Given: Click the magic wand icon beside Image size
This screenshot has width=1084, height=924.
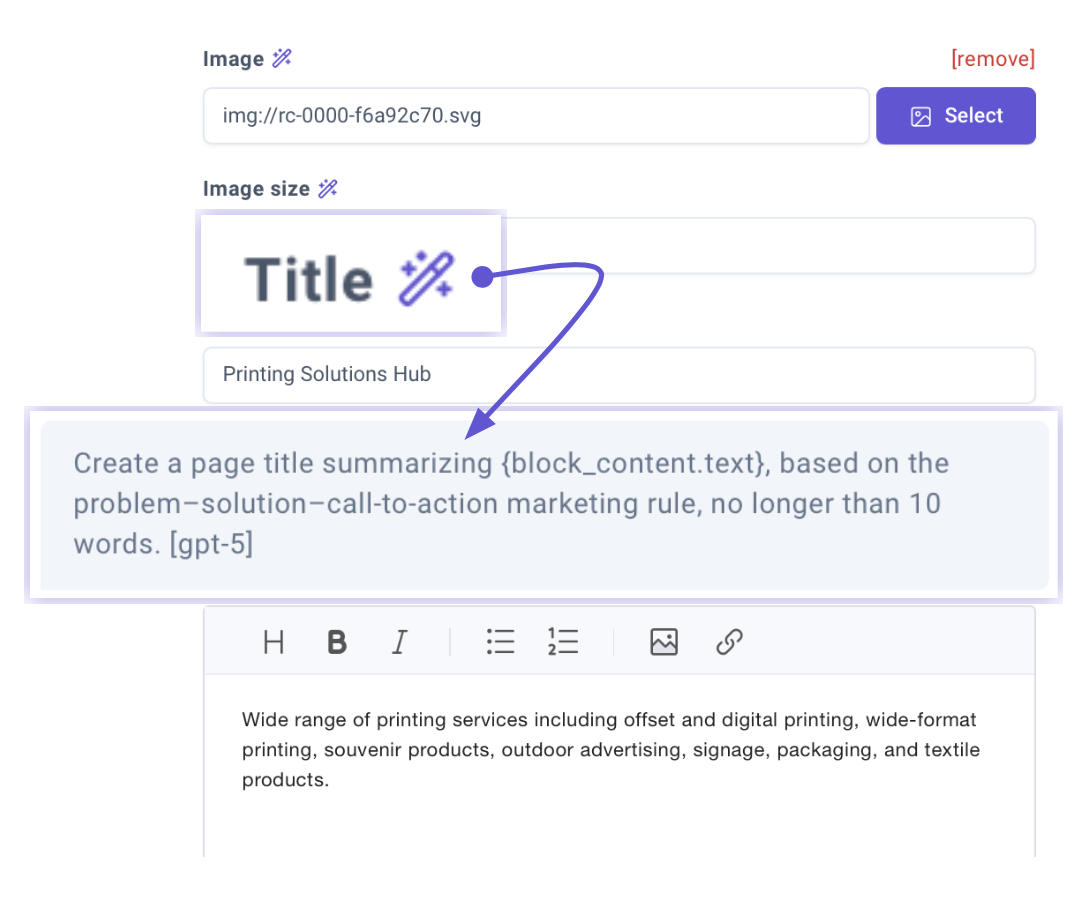Looking at the screenshot, I should (328, 189).
